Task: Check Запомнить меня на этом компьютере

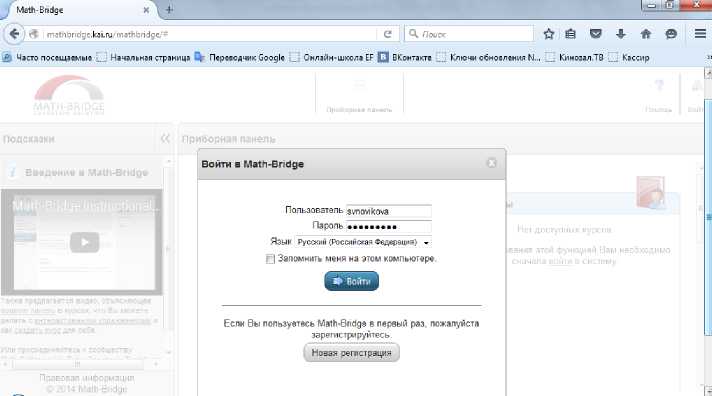Action: click(270, 259)
